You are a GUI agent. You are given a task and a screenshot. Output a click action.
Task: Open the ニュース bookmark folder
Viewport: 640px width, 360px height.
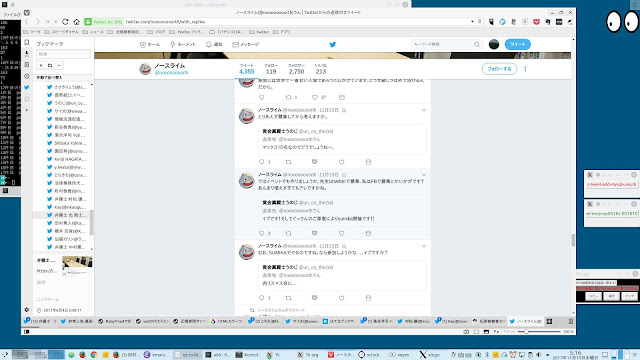93,32
